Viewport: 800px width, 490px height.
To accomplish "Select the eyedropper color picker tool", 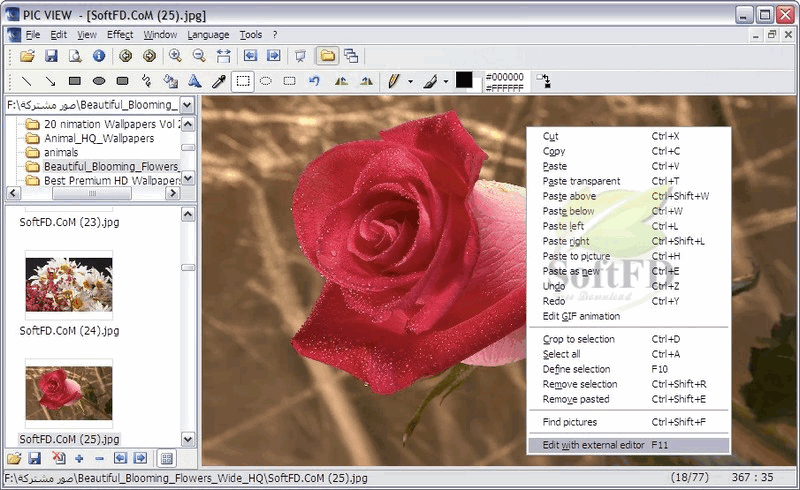I will (x=219, y=81).
